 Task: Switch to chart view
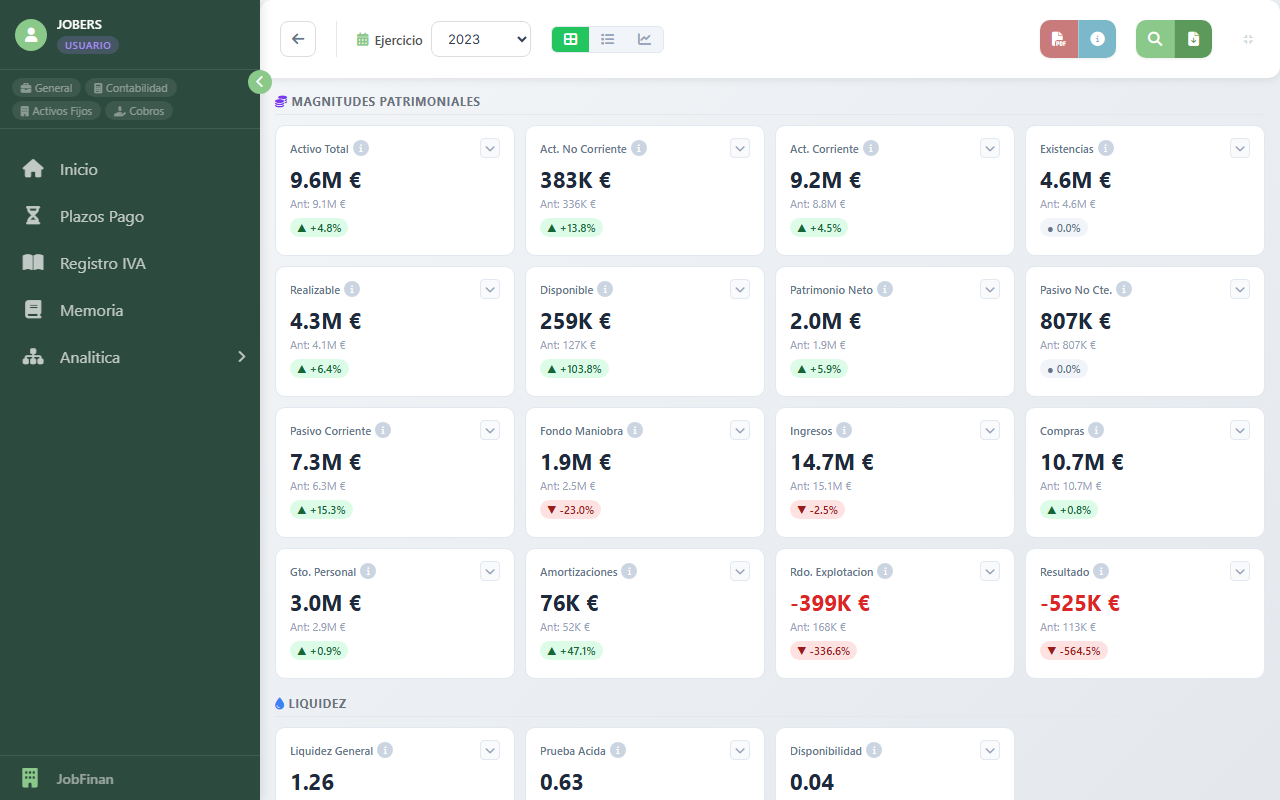click(x=645, y=39)
